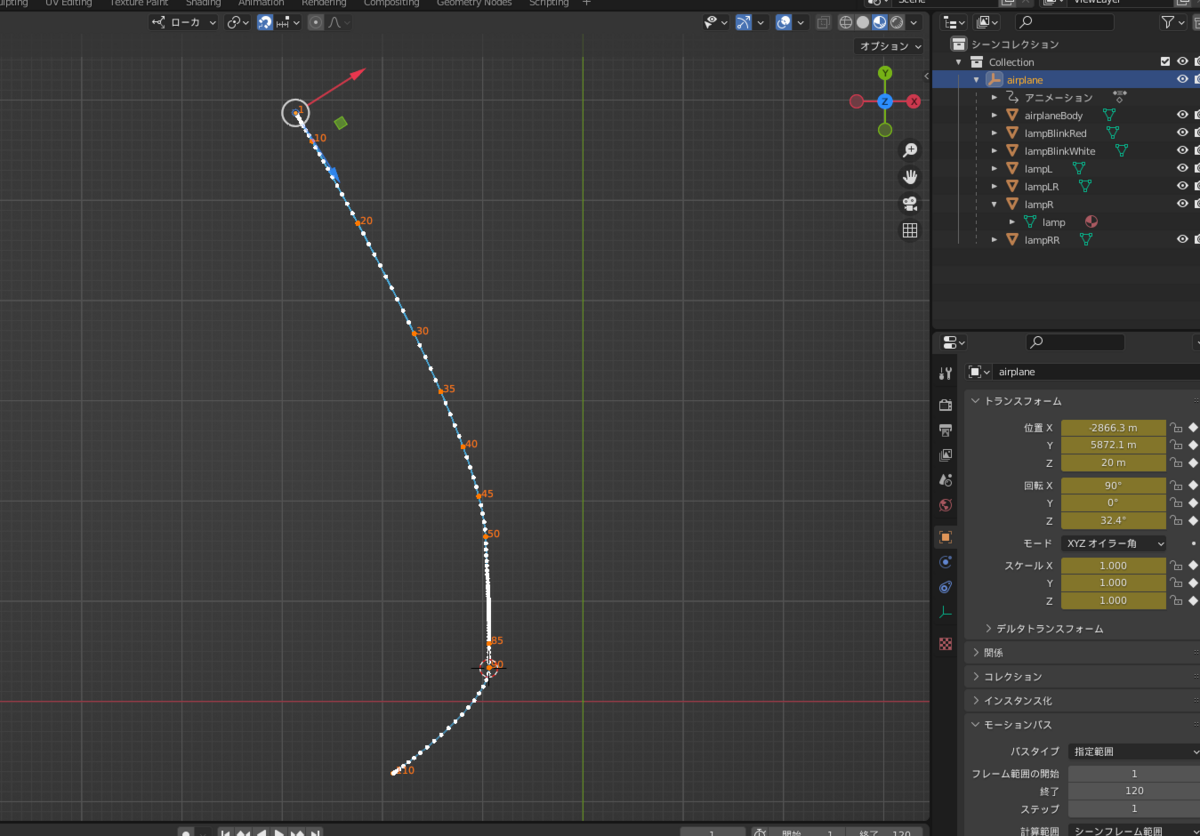
Task: Click the blue Z axis of navigation gizmo
Action: point(885,101)
